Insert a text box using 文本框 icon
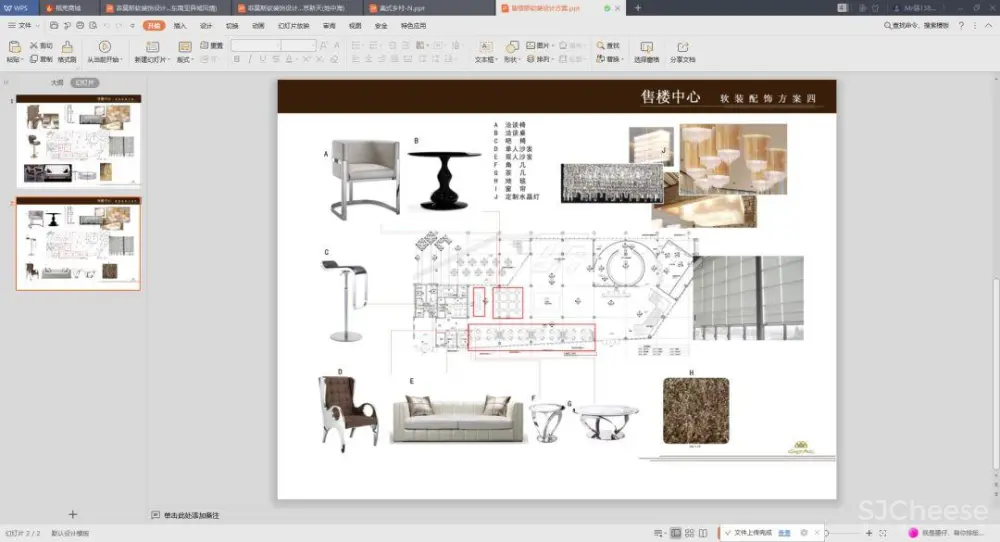The height and width of the screenshot is (542, 1000). tap(485, 47)
